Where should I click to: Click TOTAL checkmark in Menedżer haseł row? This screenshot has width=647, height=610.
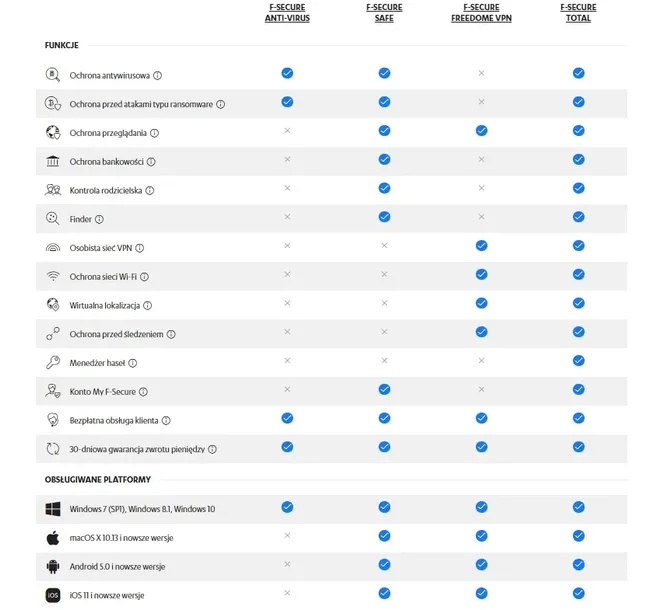[579, 361]
